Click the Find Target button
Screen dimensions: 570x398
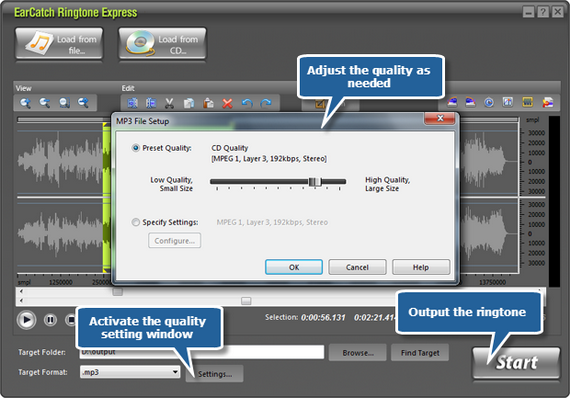420,353
